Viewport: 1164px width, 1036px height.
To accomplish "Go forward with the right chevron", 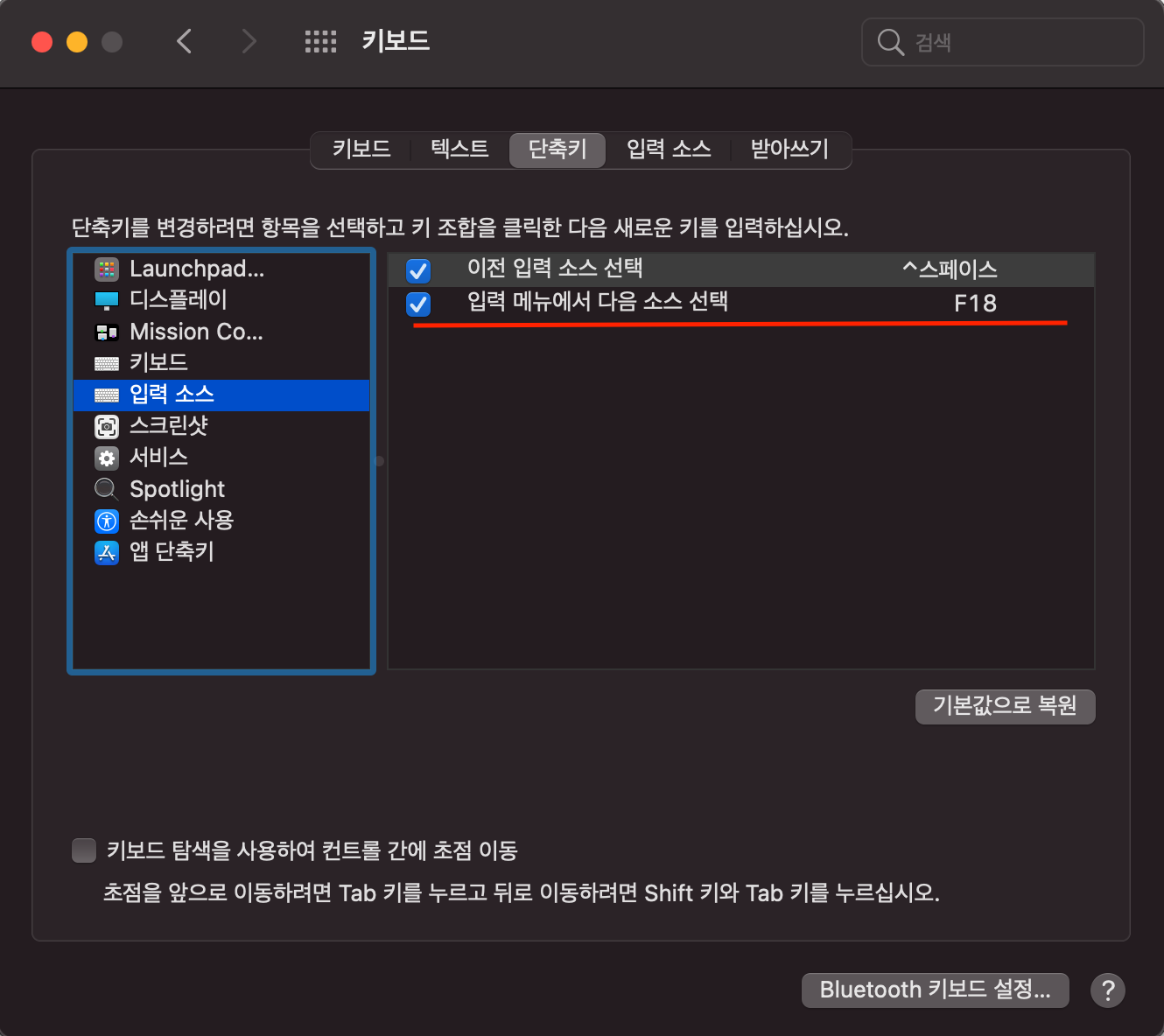I will click(x=249, y=41).
